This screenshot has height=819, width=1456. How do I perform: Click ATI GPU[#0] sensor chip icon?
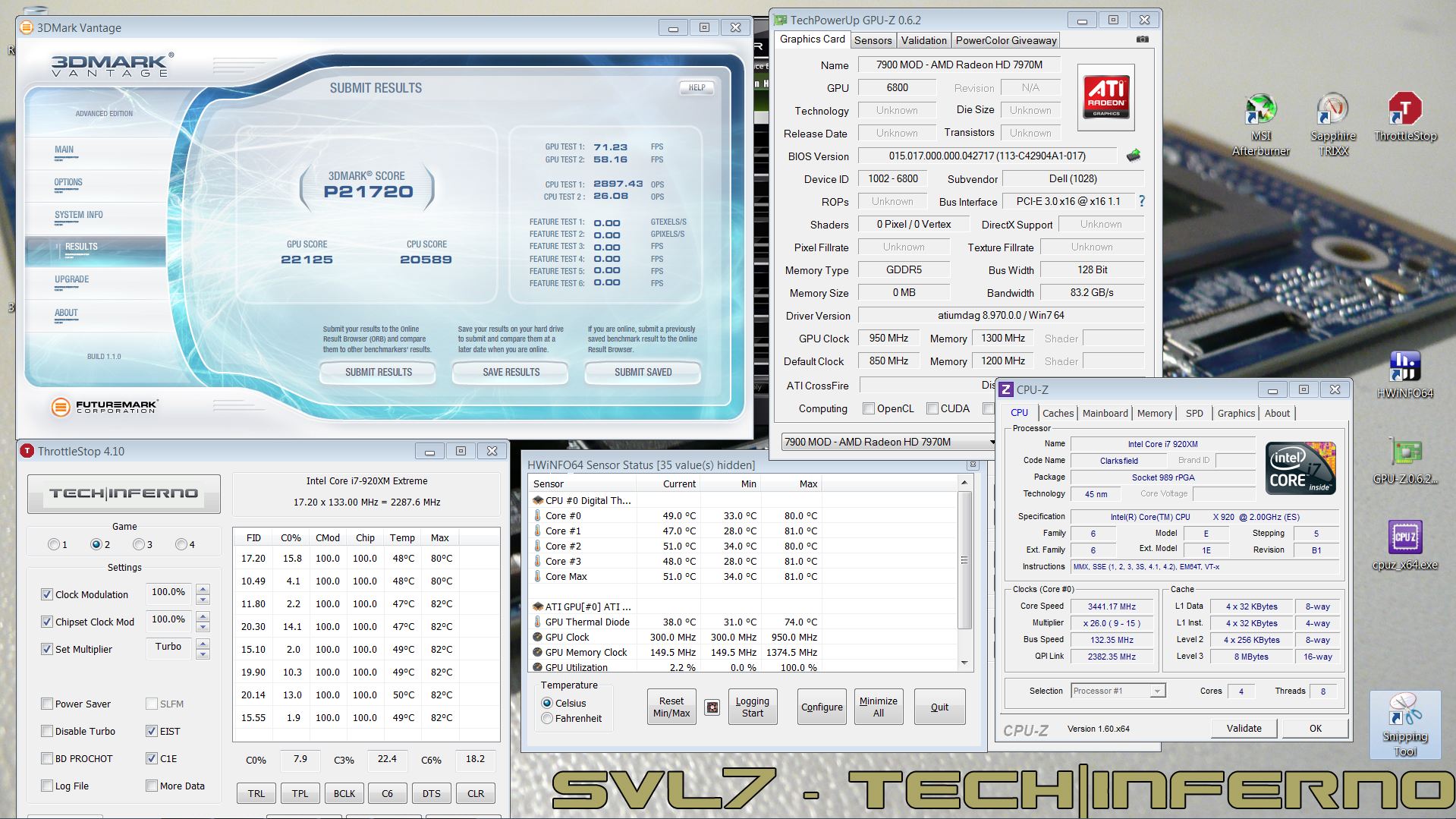tap(538, 606)
